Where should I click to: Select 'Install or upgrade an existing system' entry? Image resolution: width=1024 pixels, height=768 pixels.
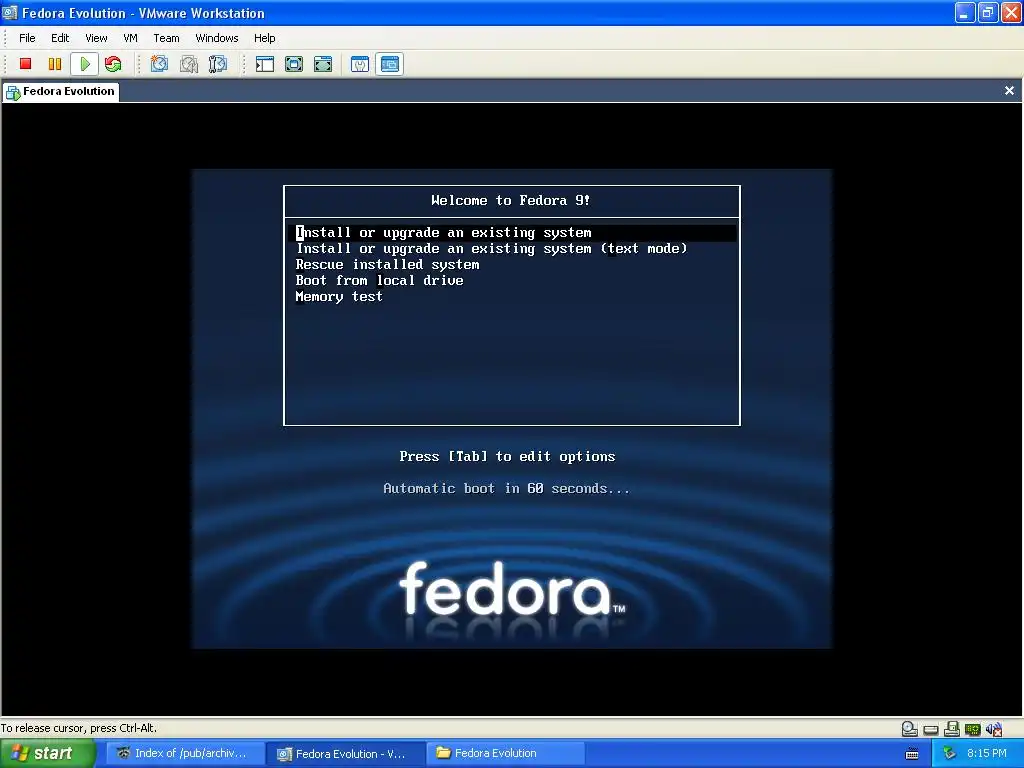point(513,232)
